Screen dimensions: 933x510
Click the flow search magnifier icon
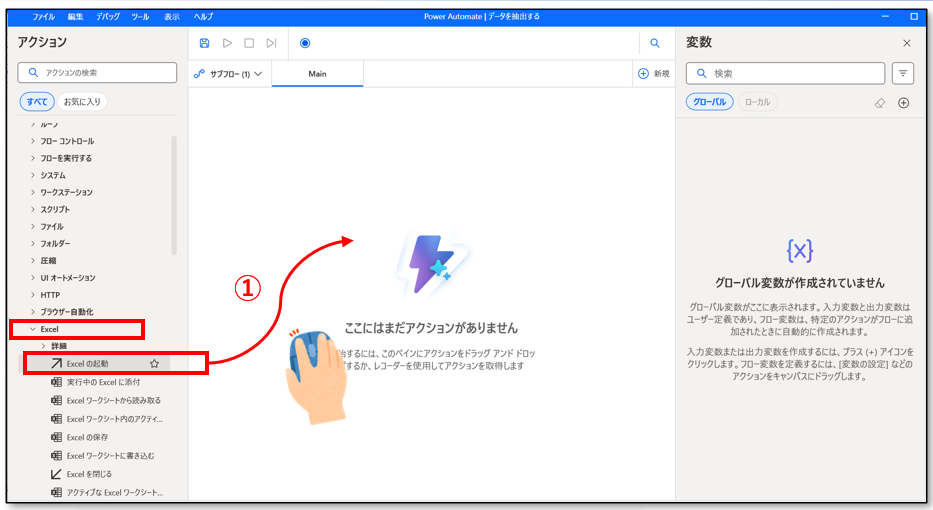[655, 43]
